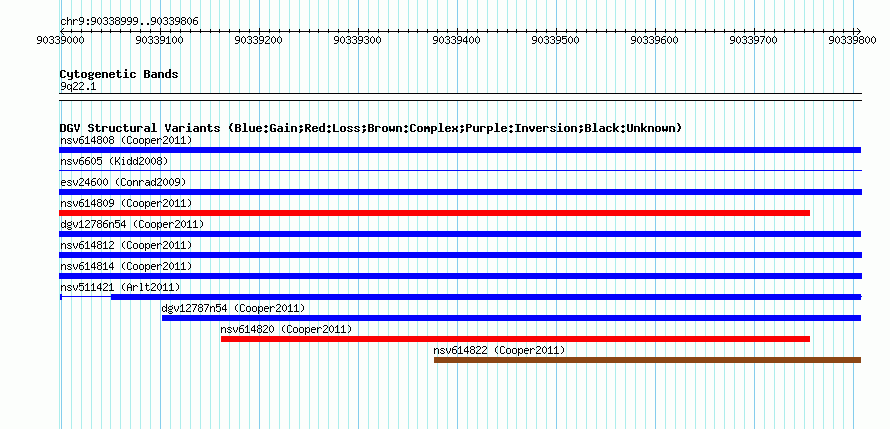Click the nsv614808 (Cooper2011) label
This screenshot has height=429, width=890.
pyautogui.click(x=126, y=140)
